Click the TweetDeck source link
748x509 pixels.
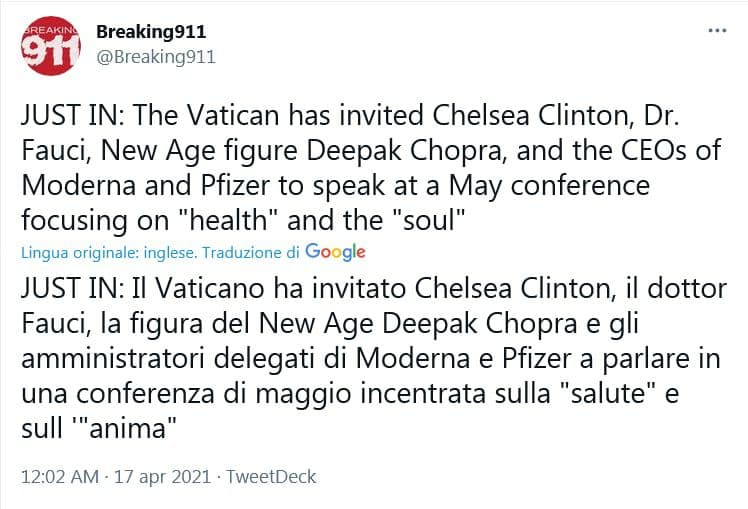[271, 477]
